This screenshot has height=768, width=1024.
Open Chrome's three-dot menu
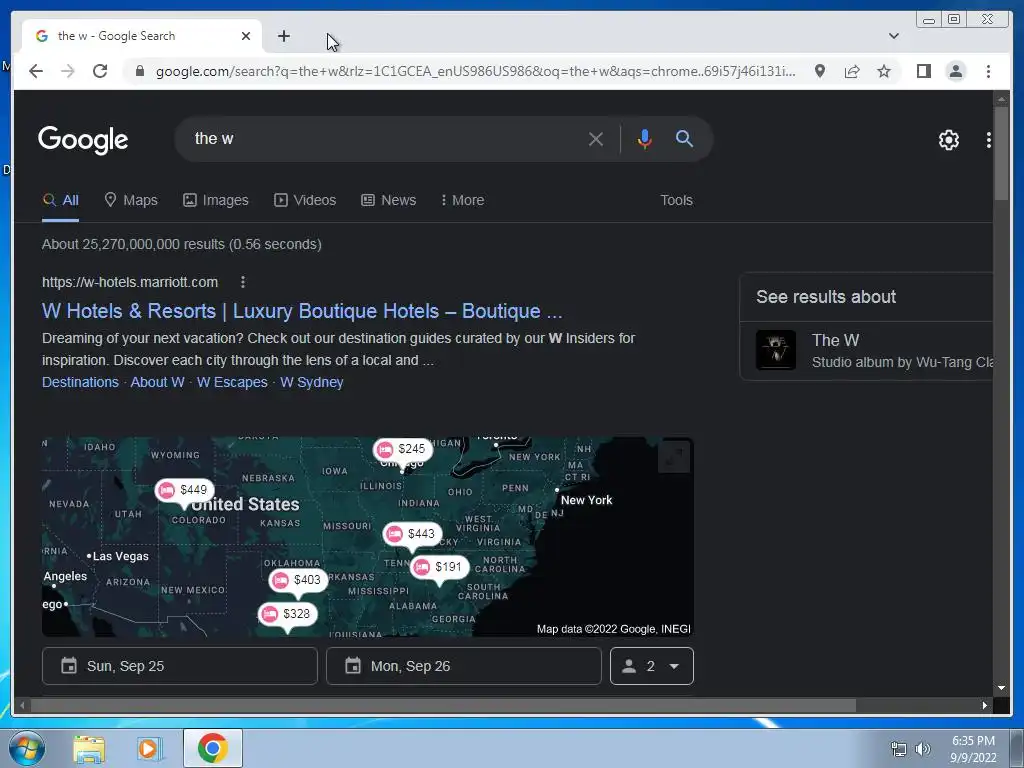[988, 71]
